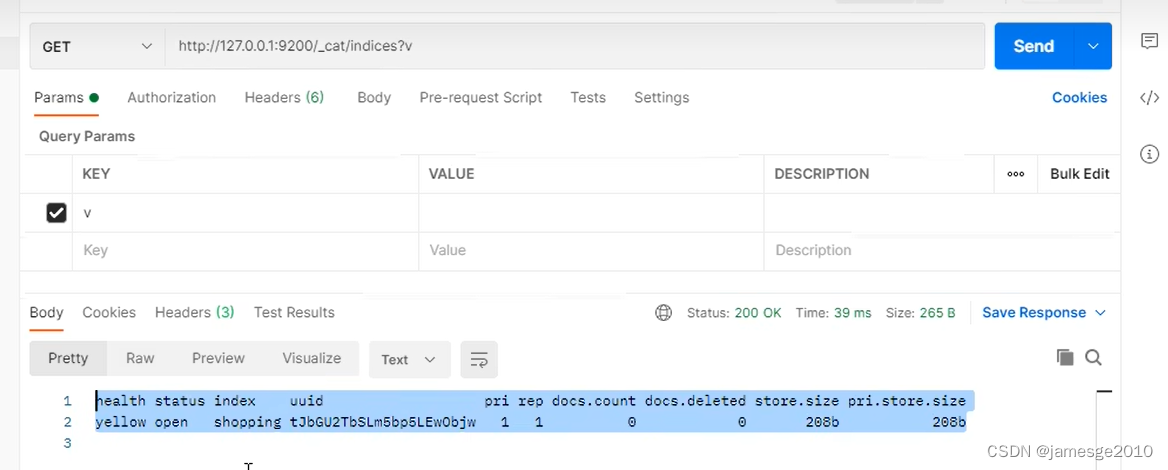Click the empty Value placeholder field
This screenshot has width=1168, height=470.
591,251
